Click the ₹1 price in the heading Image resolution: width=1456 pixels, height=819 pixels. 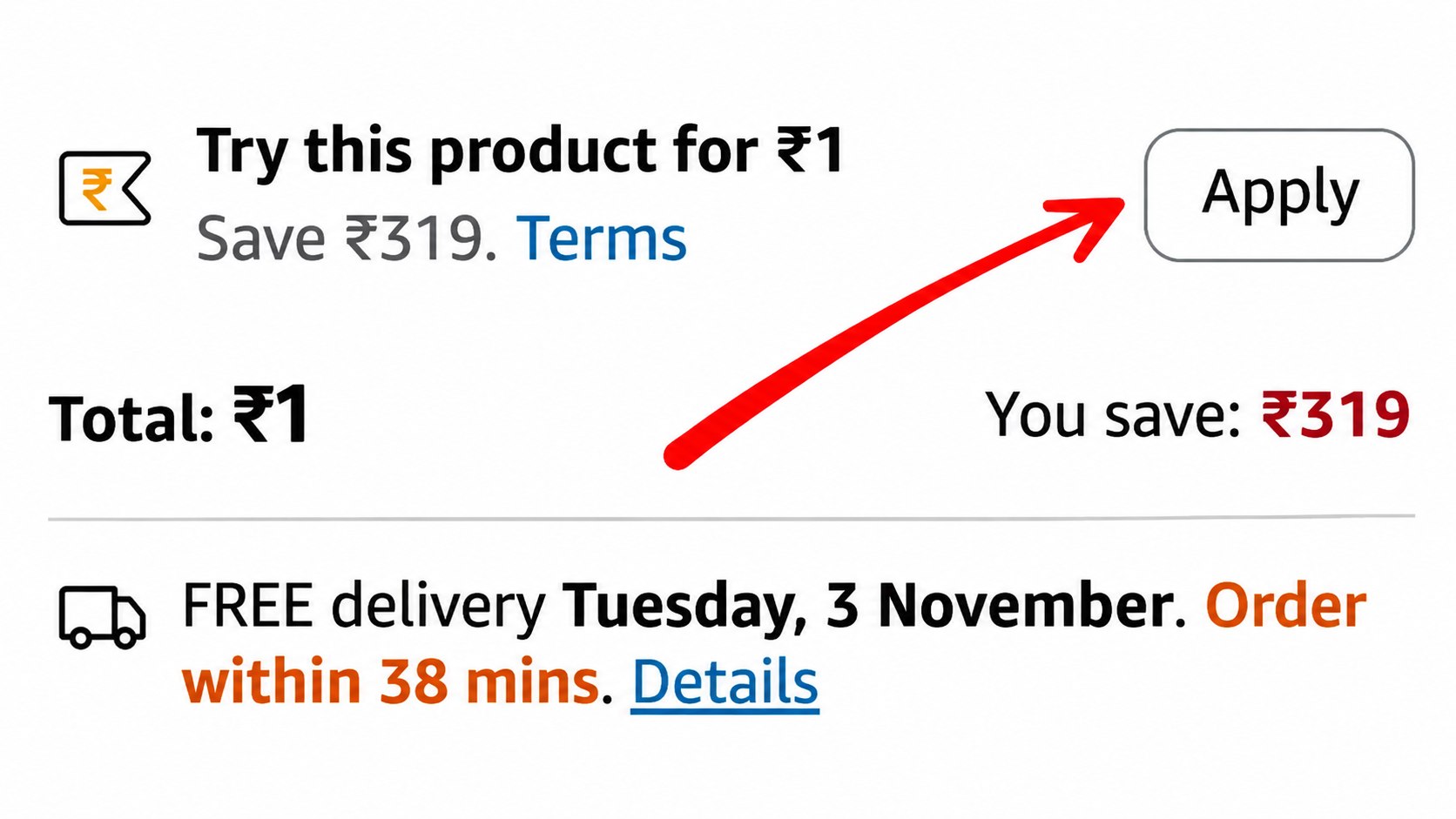click(x=810, y=151)
